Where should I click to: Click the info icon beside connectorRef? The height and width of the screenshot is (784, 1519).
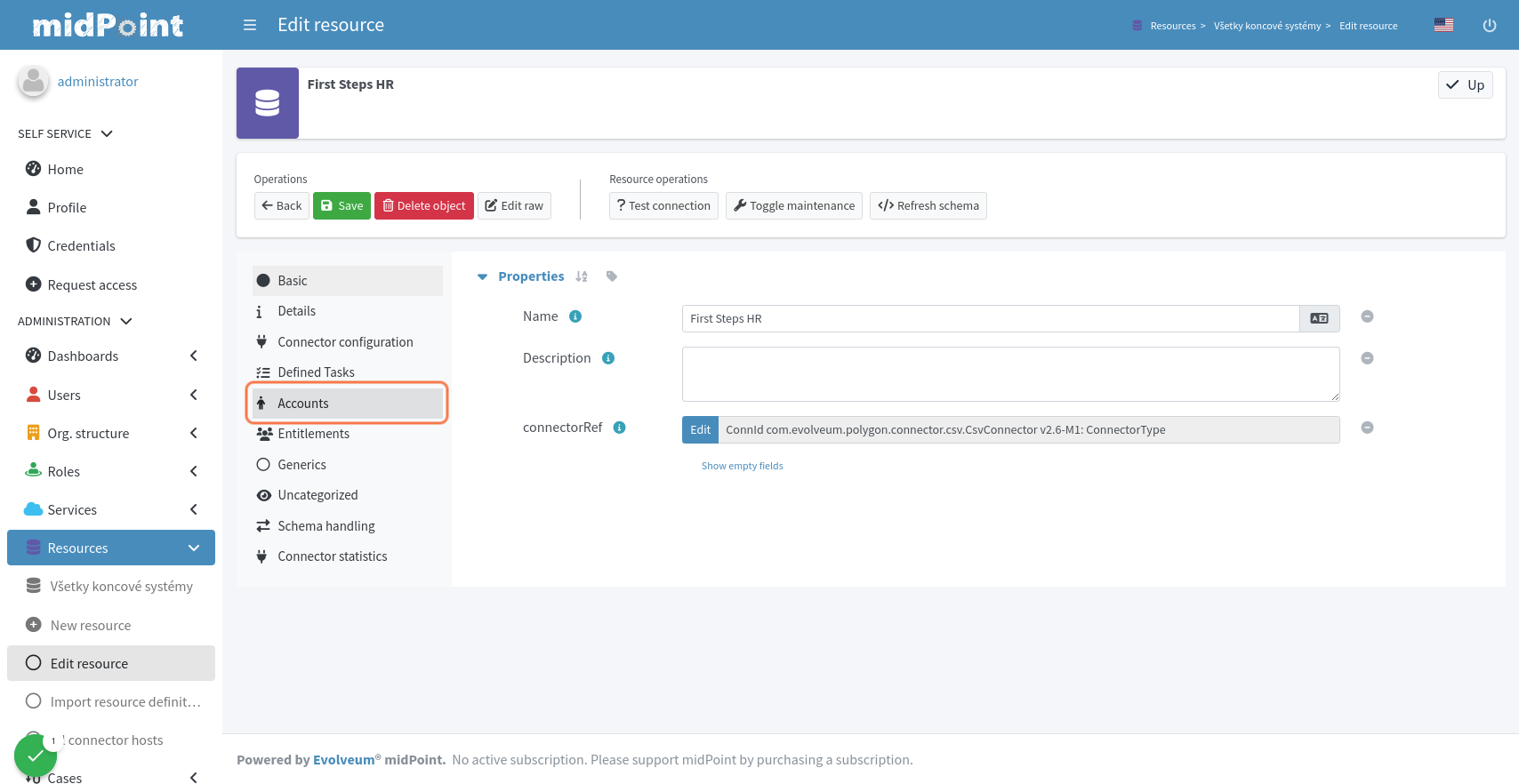pyautogui.click(x=620, y=428)
